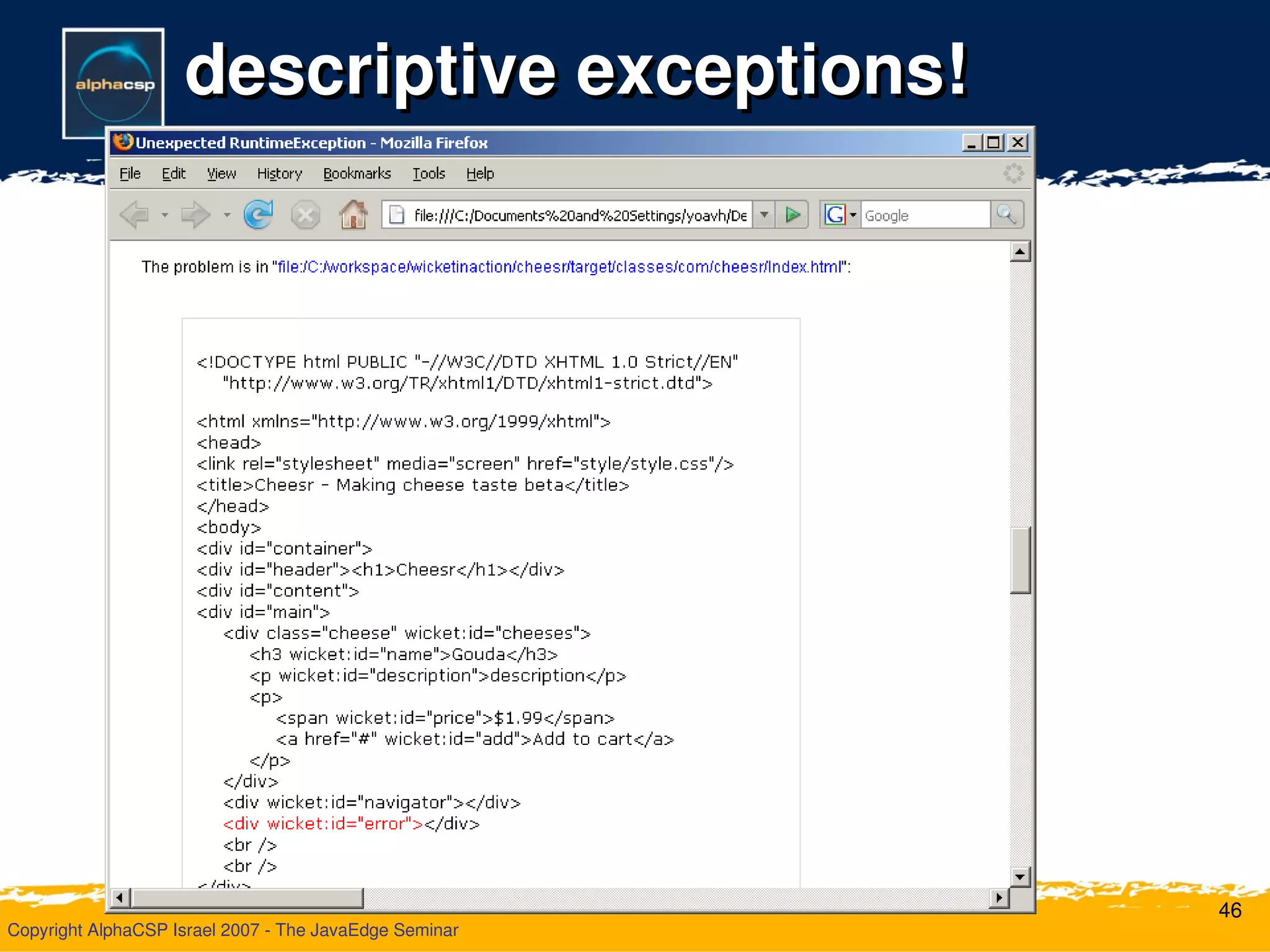
Task: Click the horizontal scrollbar right arrow
Action: tap(998, 897)
